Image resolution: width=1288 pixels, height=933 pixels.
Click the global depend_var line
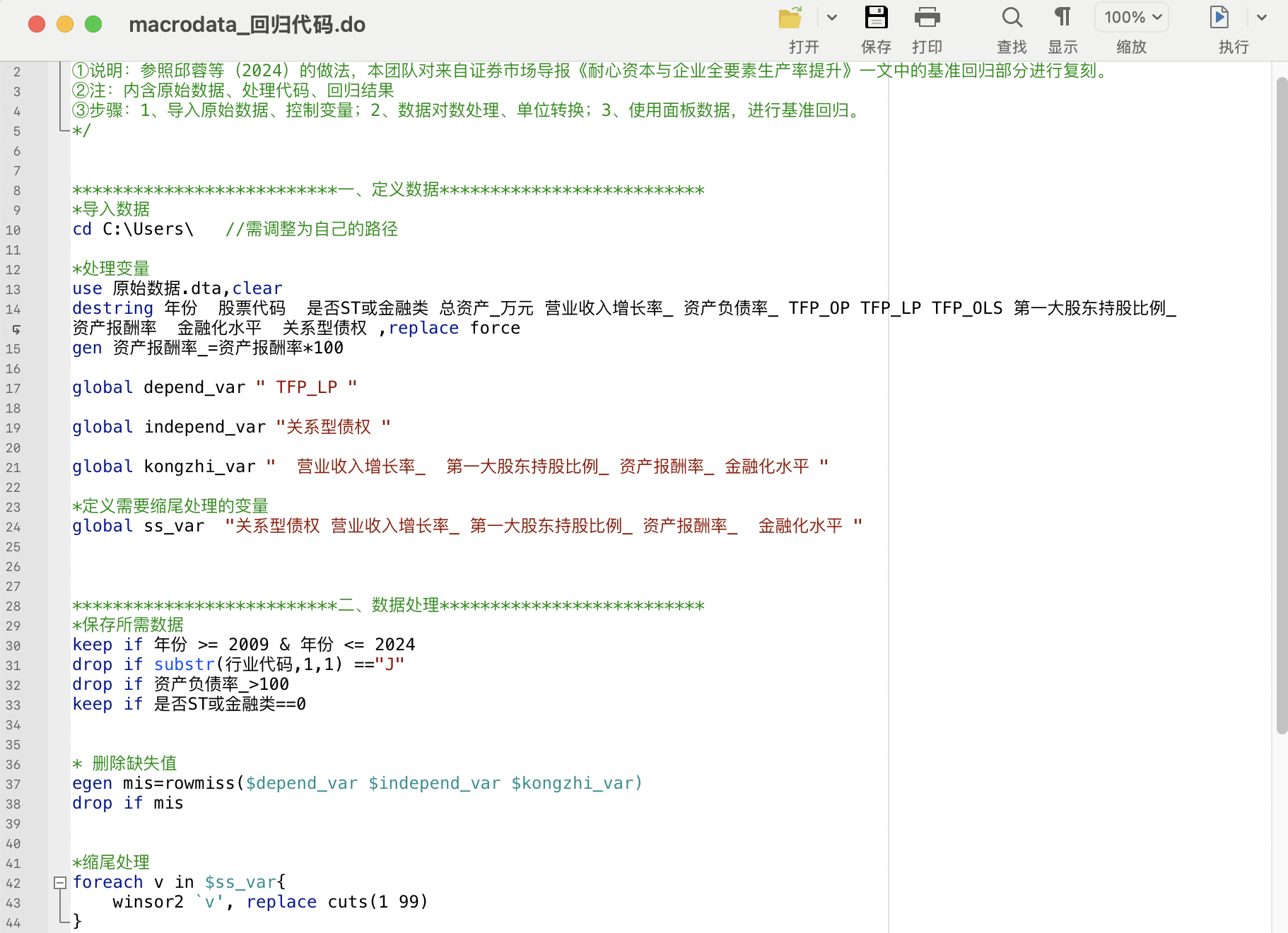click(213, 387)
